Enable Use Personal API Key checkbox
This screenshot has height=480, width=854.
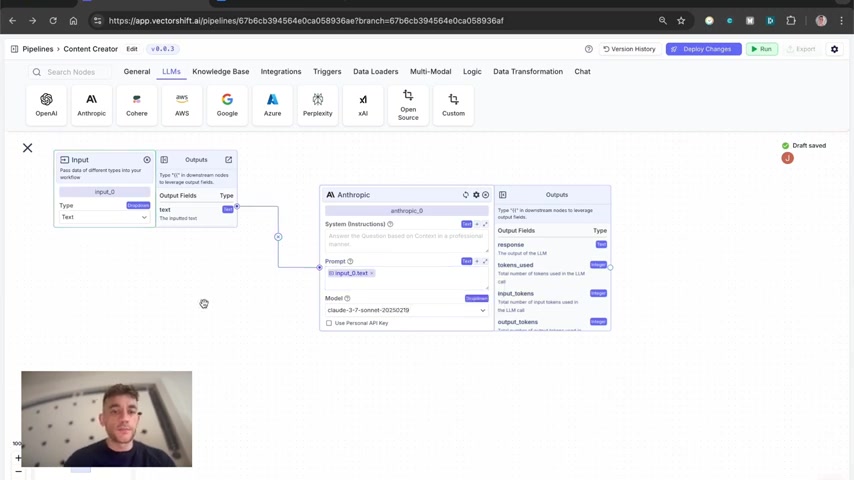(329, 323)
